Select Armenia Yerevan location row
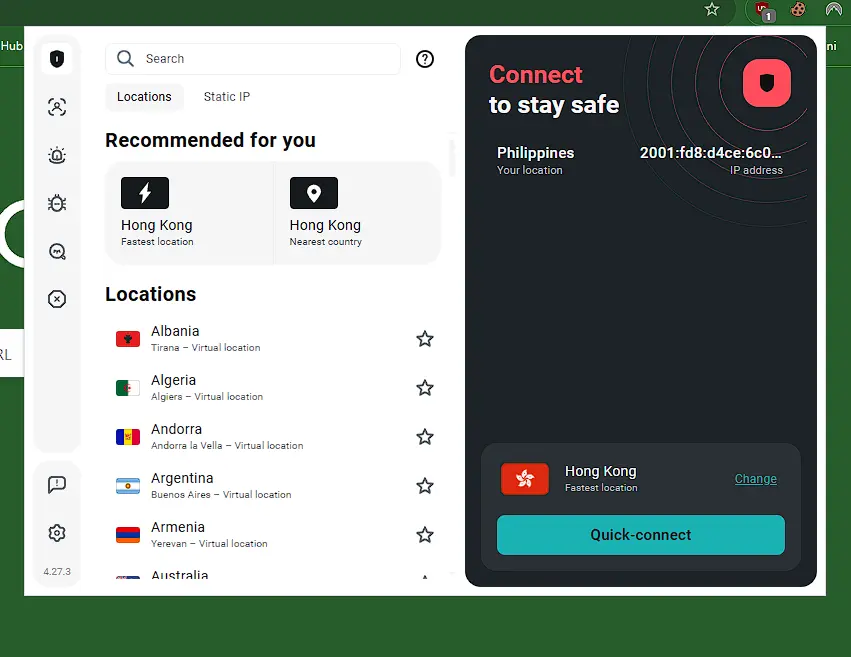Viewport: 851px width, 657px height. coord(273,535)
